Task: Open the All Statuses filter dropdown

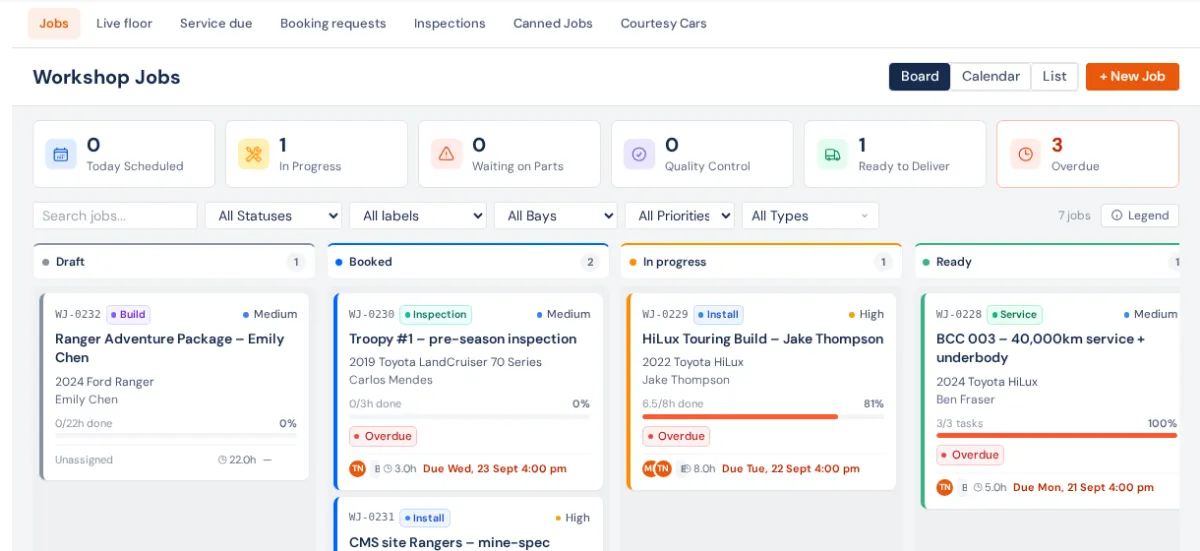Action: click(273, 215)
